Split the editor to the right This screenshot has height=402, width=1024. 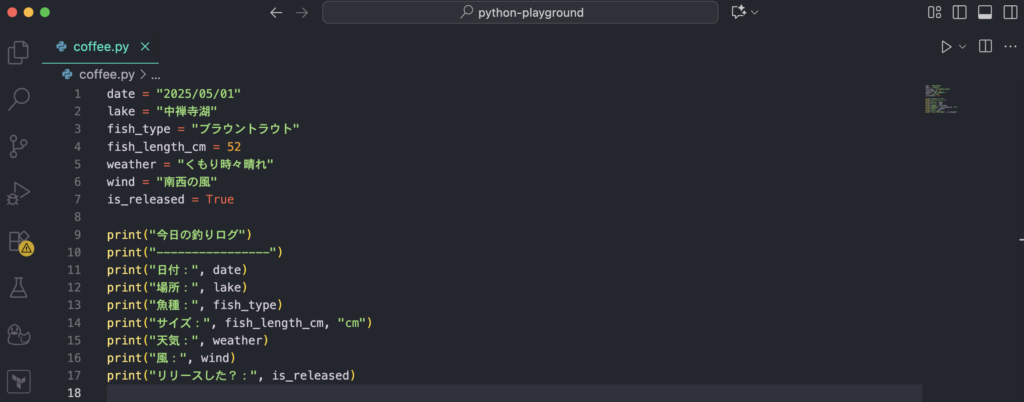pos(985,46)
